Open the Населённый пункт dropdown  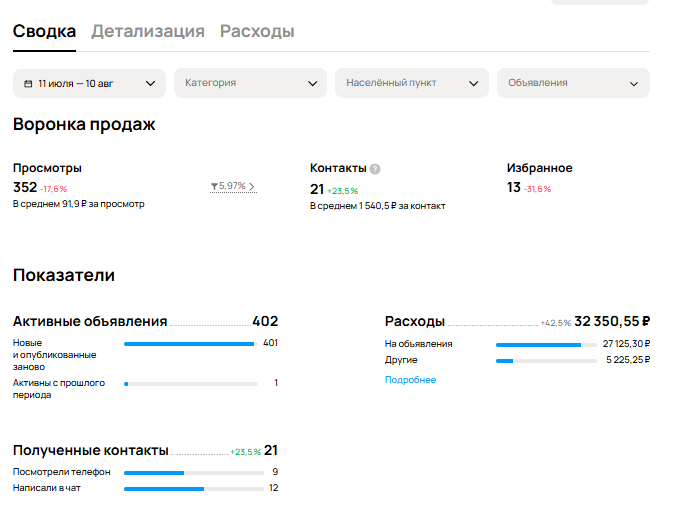tap(411, 83)
